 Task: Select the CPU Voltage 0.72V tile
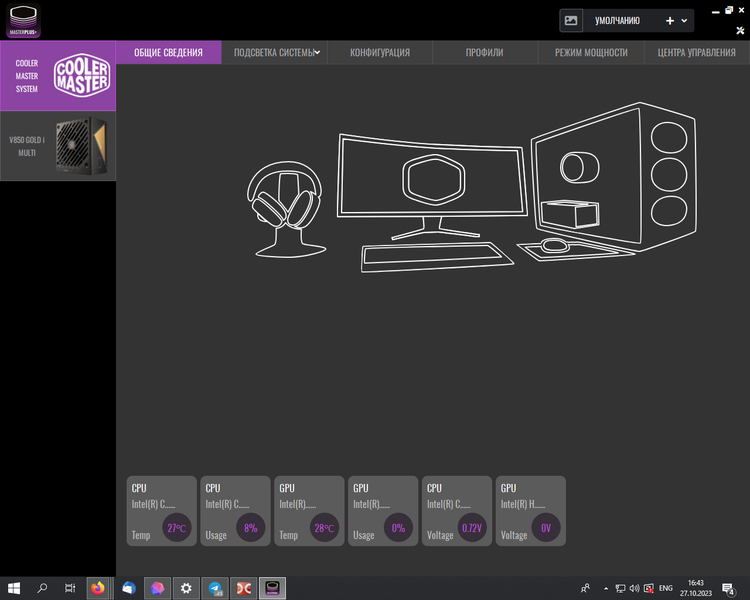457,511
